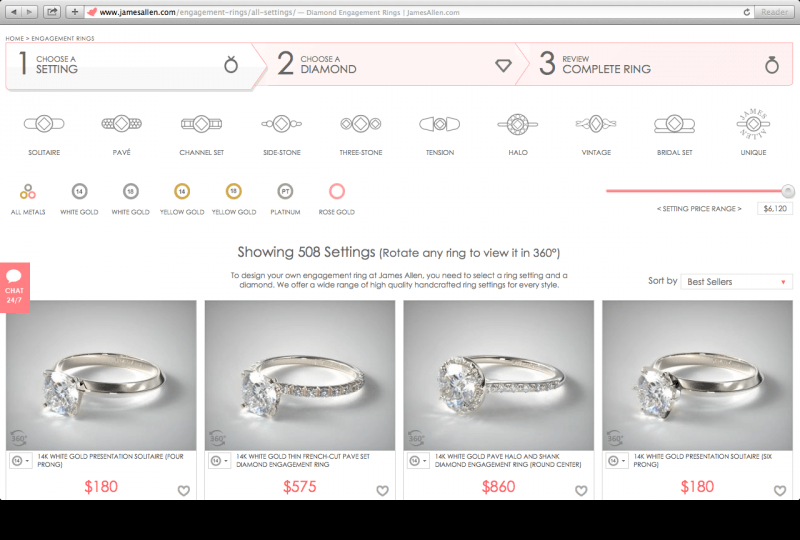Choose the Tension setting icon
800x540 pixels.
tap(440, 124)
